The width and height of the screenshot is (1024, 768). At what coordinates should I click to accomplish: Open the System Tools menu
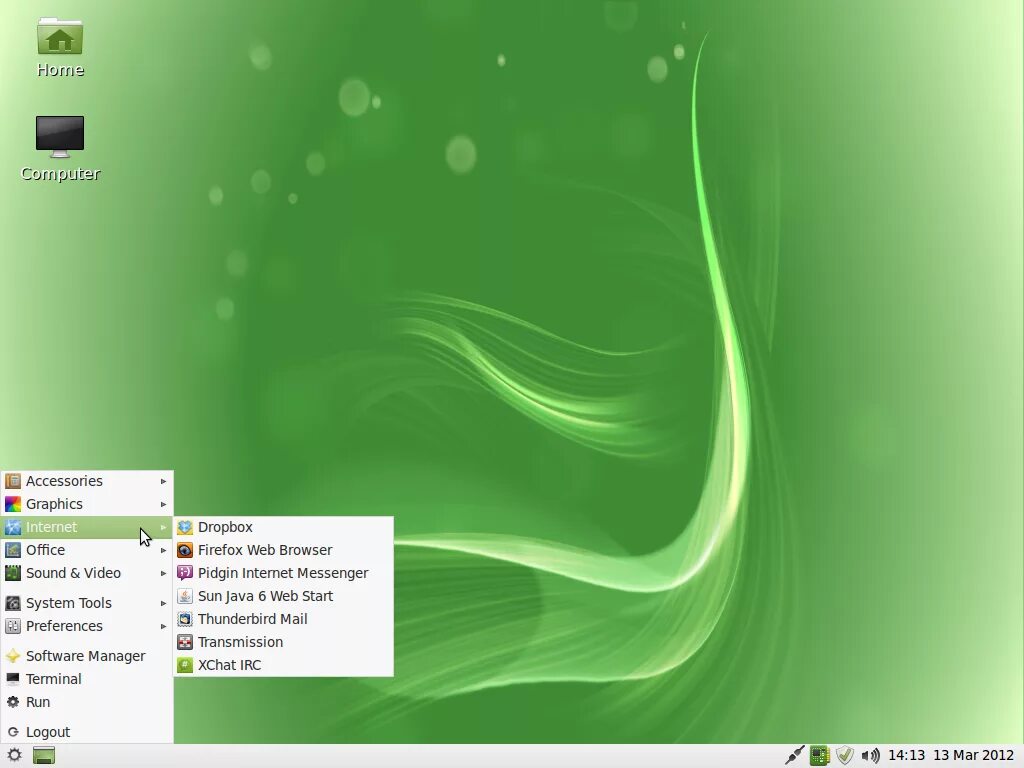(x=69, y=603)
